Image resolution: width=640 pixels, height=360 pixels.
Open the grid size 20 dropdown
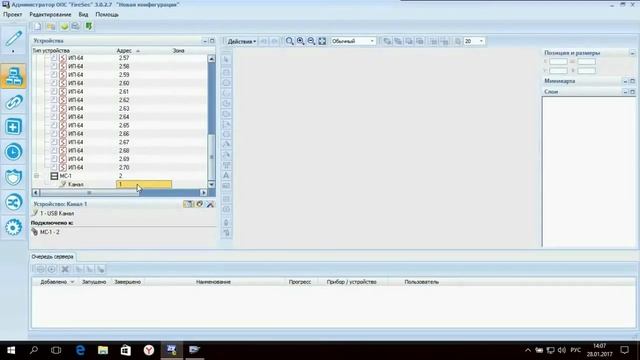click(x=474, y=41)
